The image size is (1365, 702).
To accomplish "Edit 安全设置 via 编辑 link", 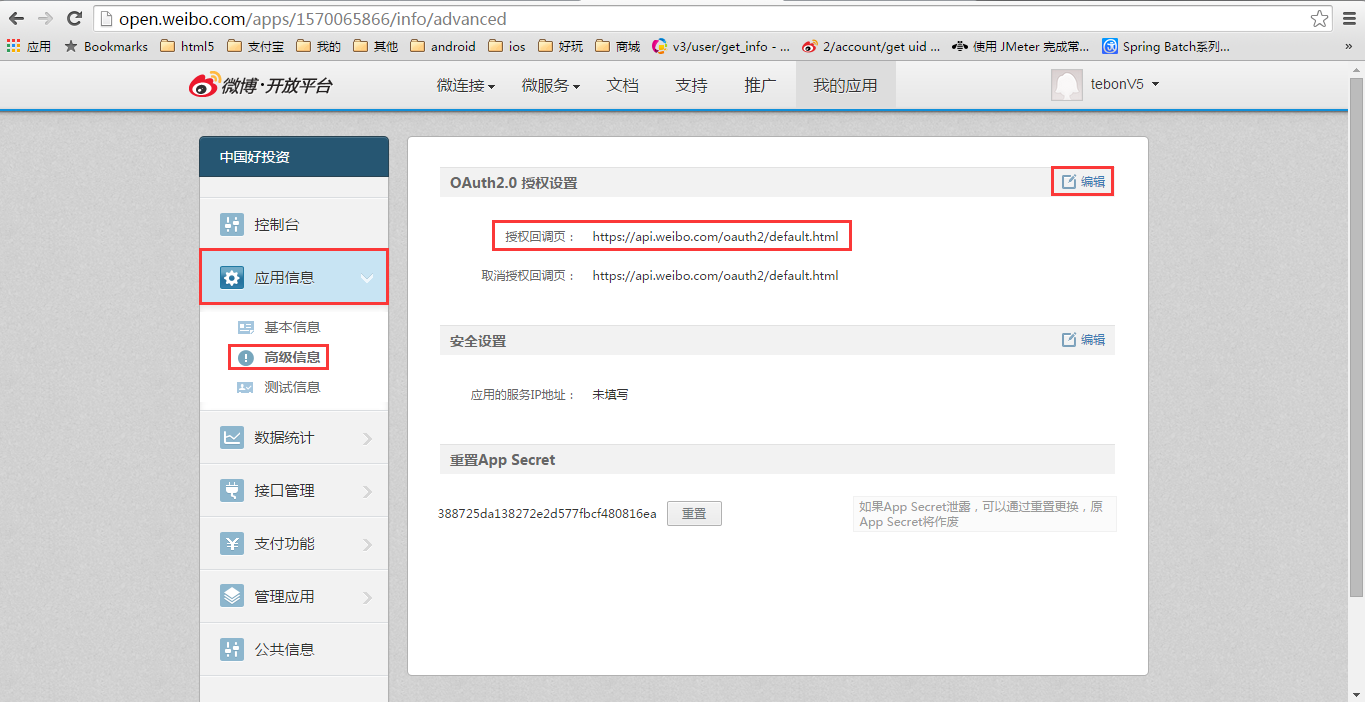I will click(1083, 340).
